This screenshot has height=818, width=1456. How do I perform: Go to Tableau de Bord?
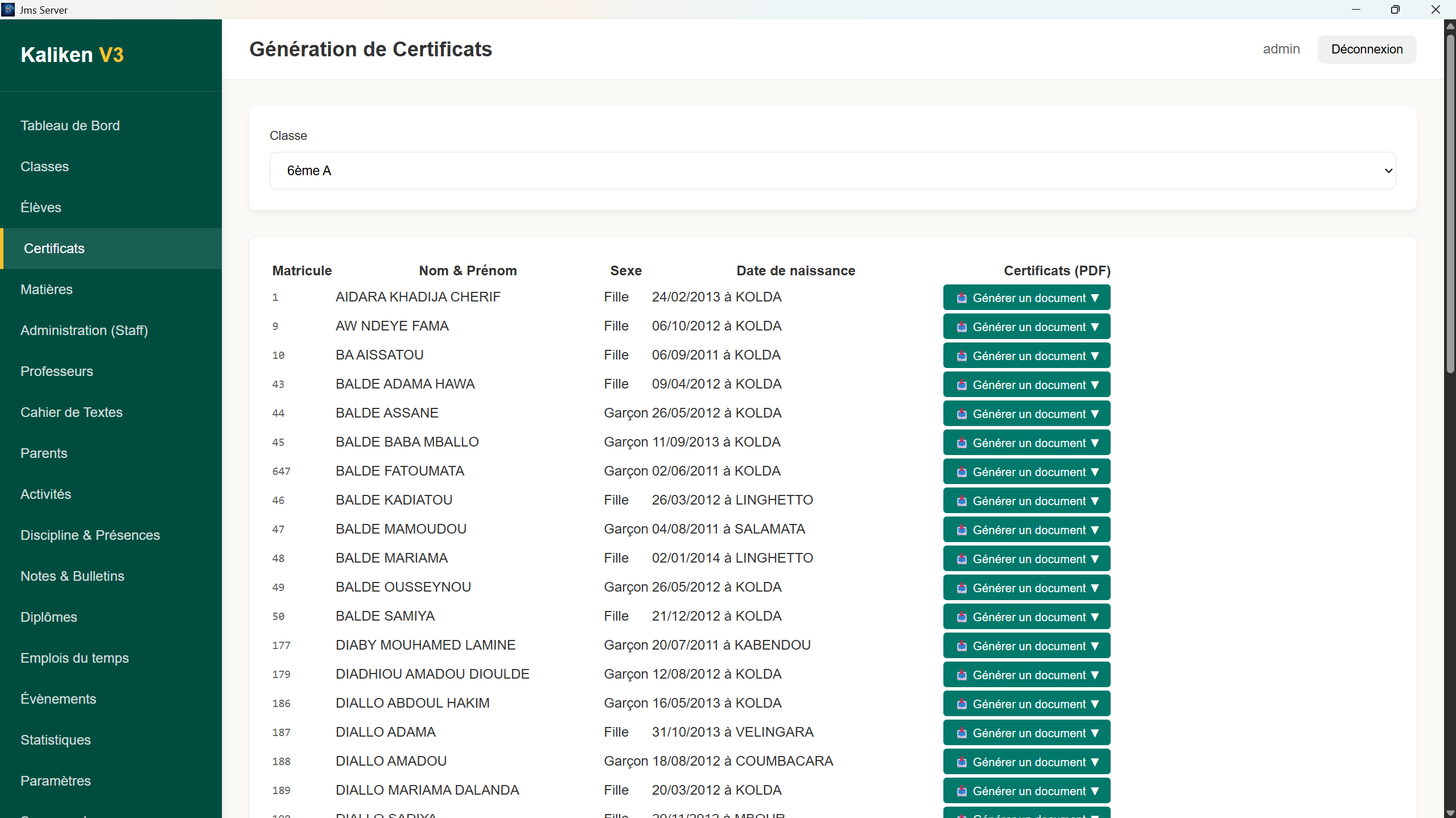[69, 125]
